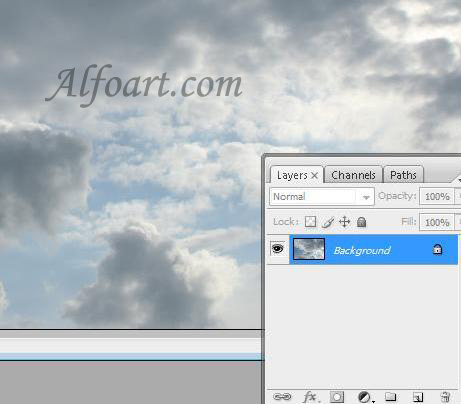Create a new group folder
Viewport: 461px width, 404px height.
(x=390, y=397)
